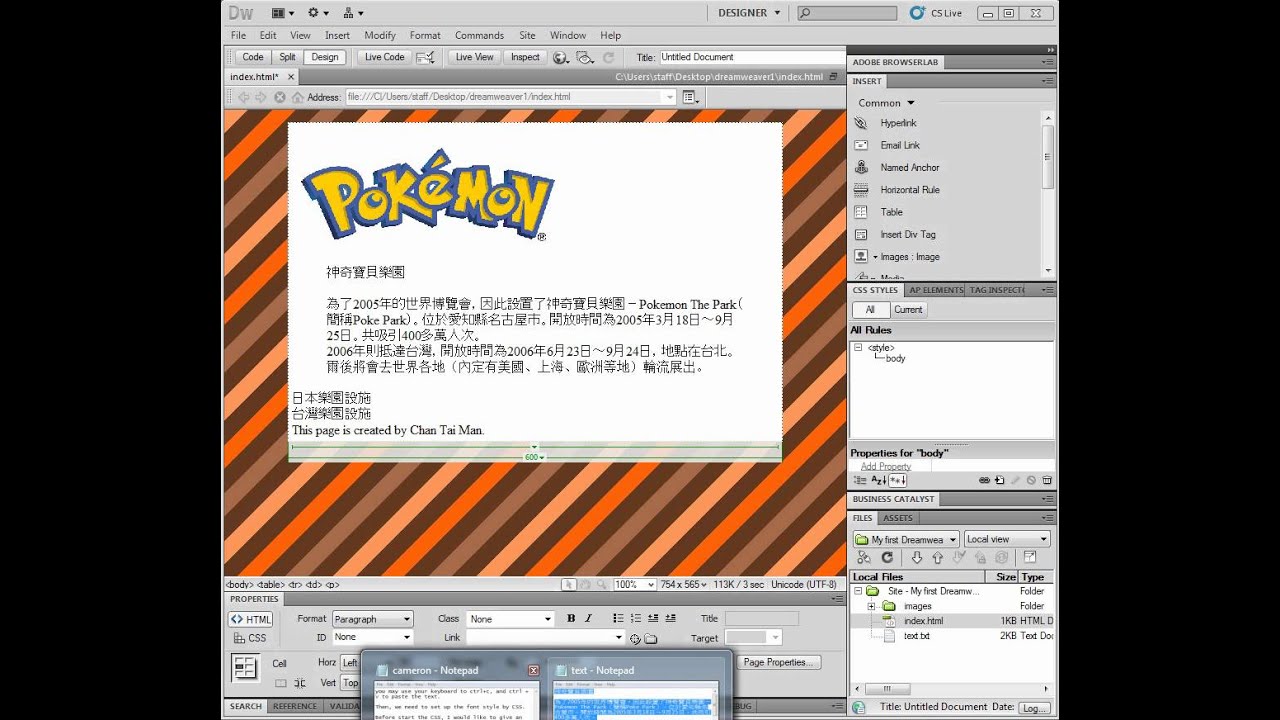Click the Check Browser Compatibility icon

pyautogui.click(x=427, y=57)
